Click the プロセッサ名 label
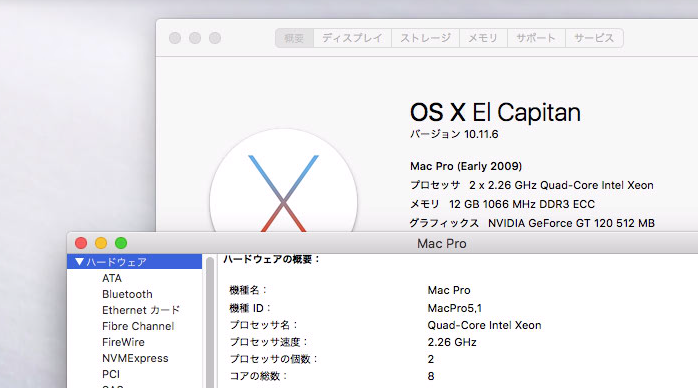698x388 pixels. click(264, 325)
